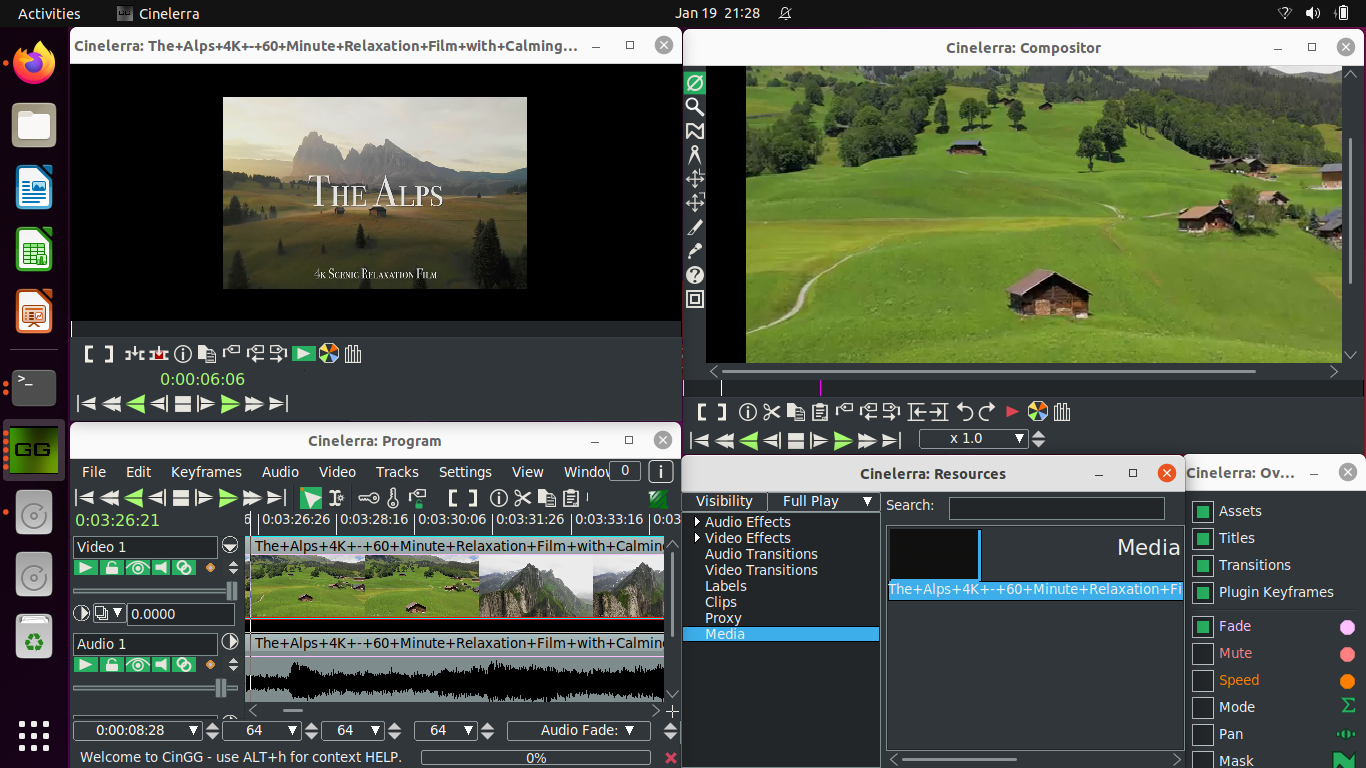1366x768 pixels.
Task: Play forward in the Viewer transport
Action: click(x=230, y=403)
